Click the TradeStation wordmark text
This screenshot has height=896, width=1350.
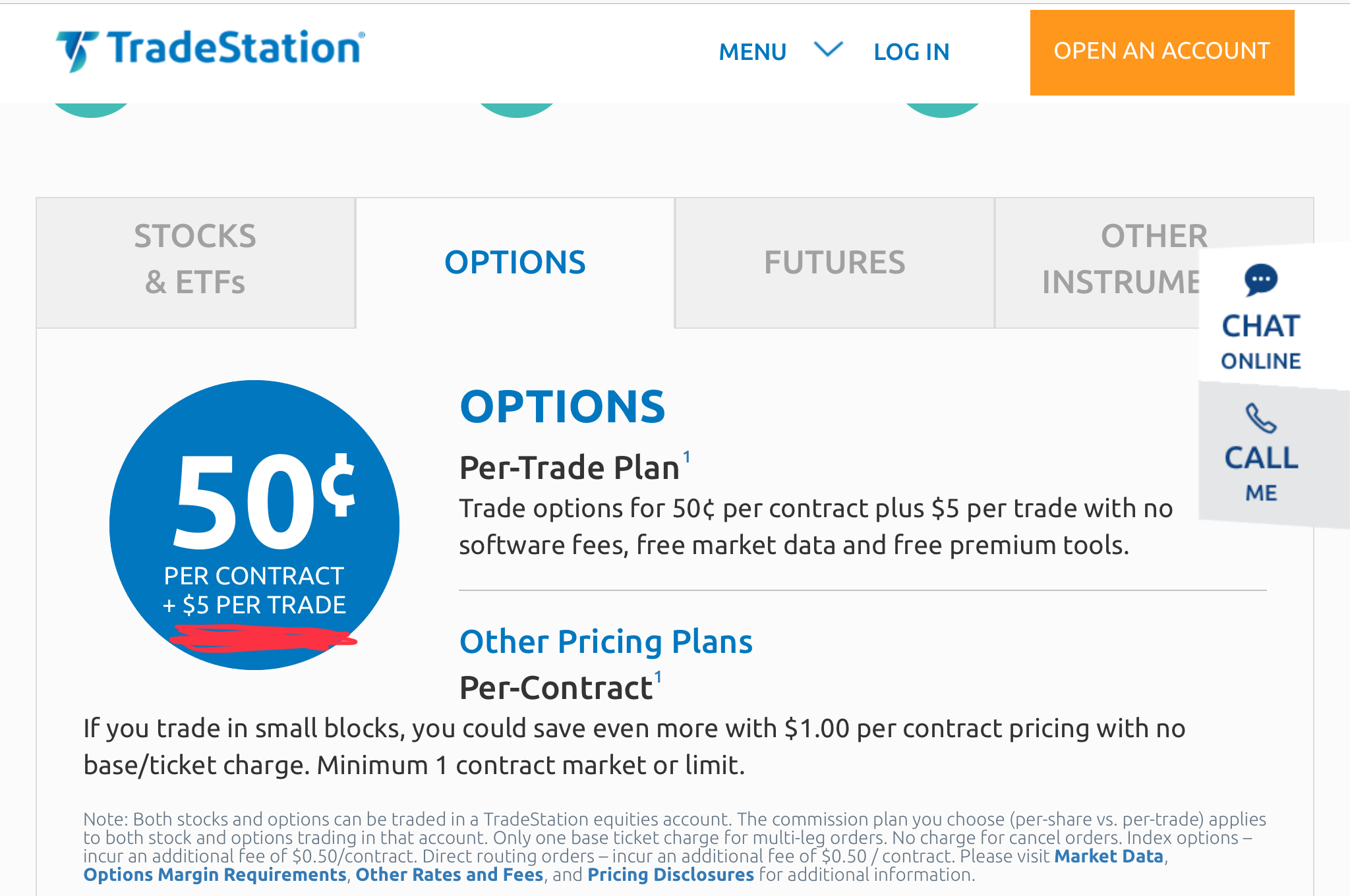coord(236,47)
